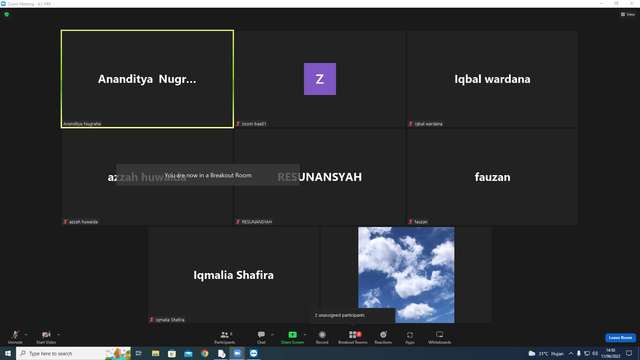Select the cloud sky picture participant tile
The image size is (640, 360).
click(406, 275)
